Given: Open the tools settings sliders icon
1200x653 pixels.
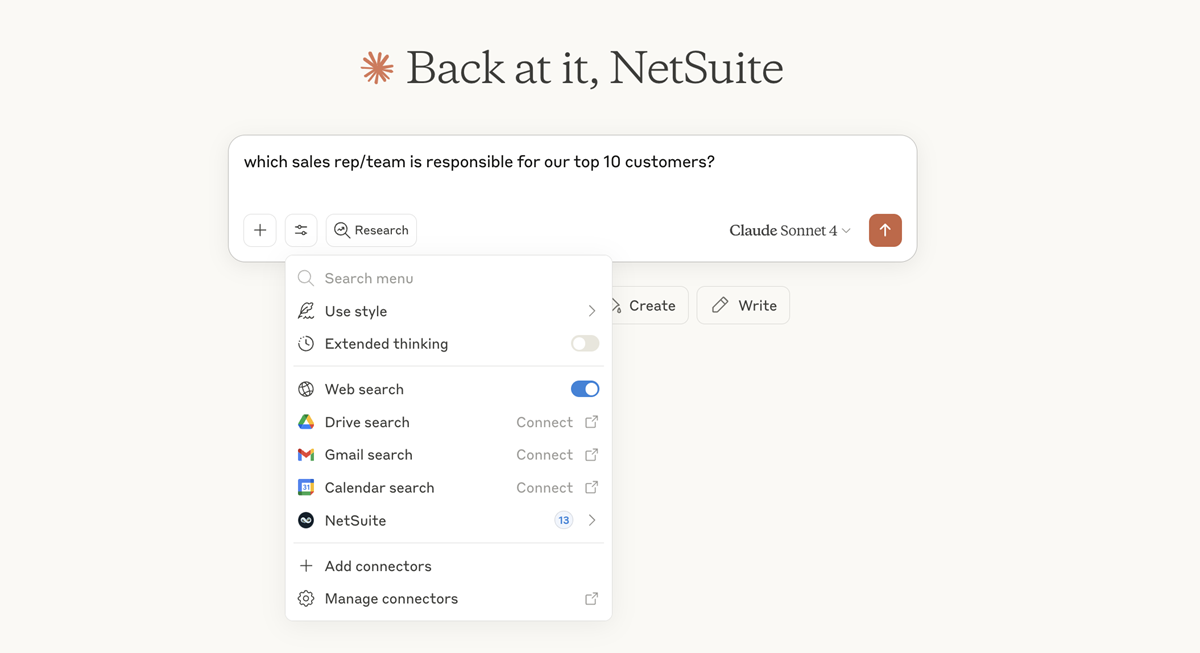Looking at the screenshot, I should pos(301,230).
